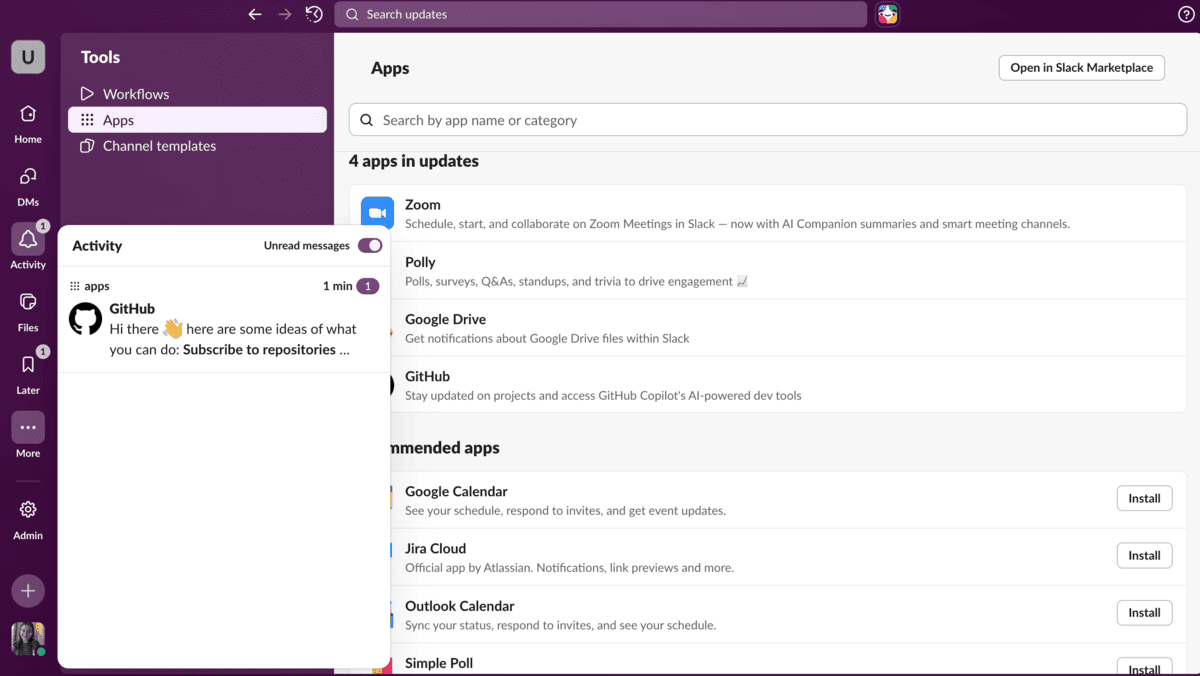
Task: Click the plus button to add new
Action: point(27,590)
